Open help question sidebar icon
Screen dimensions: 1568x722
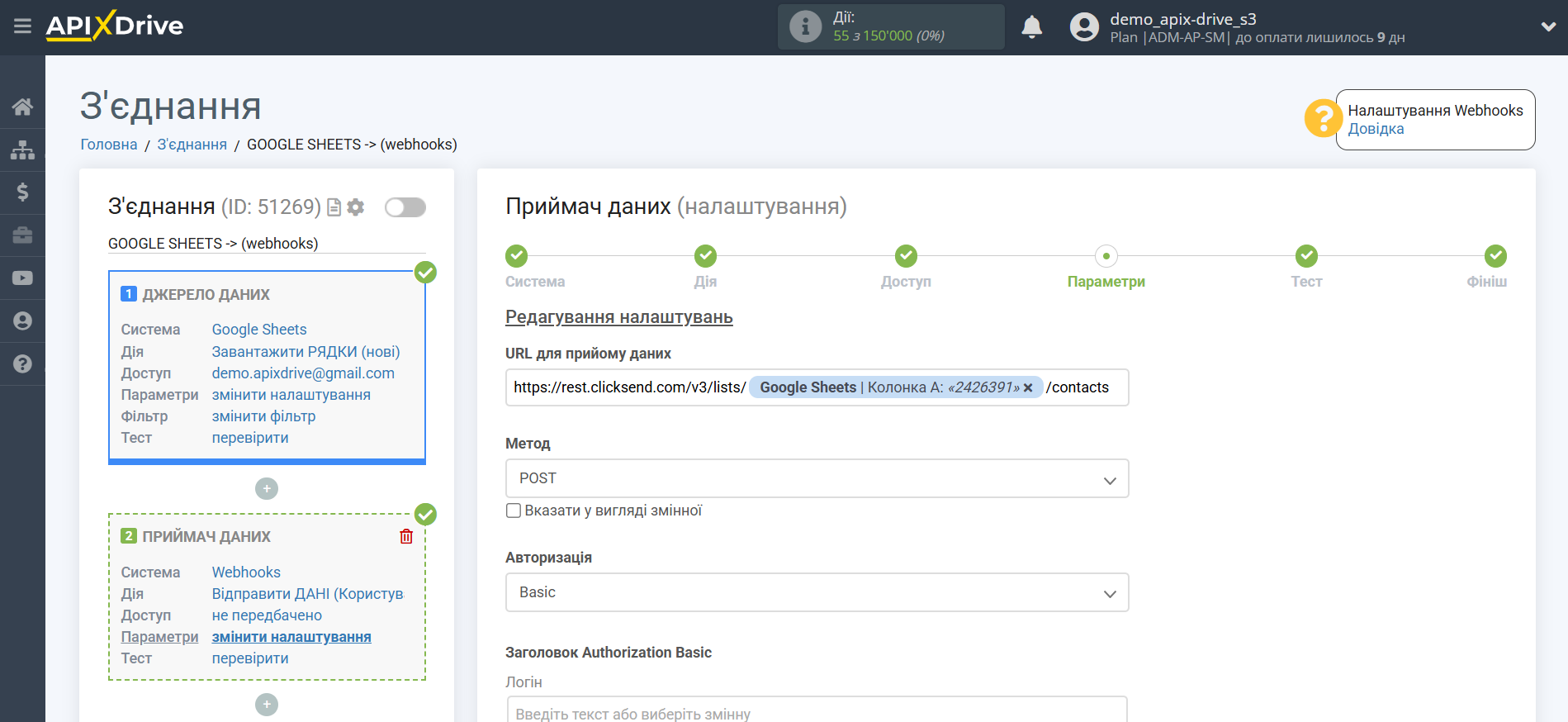pyautogui.click(x=22, y=364)
